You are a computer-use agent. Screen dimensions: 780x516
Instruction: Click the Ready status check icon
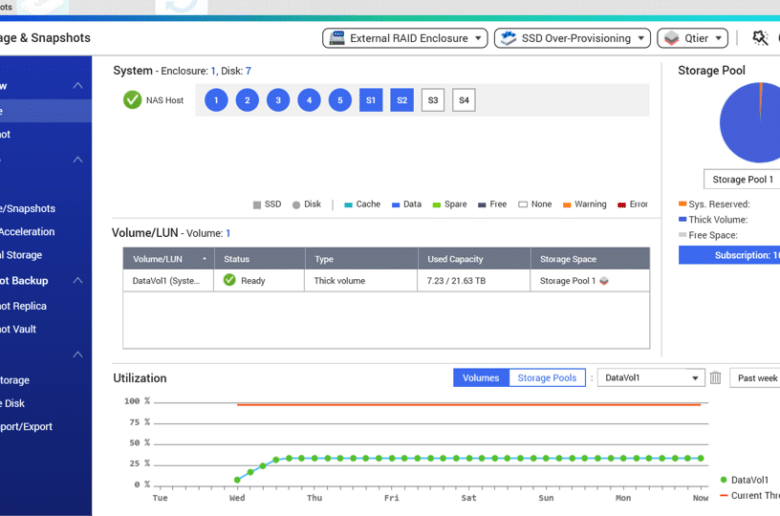pos(229,280)
